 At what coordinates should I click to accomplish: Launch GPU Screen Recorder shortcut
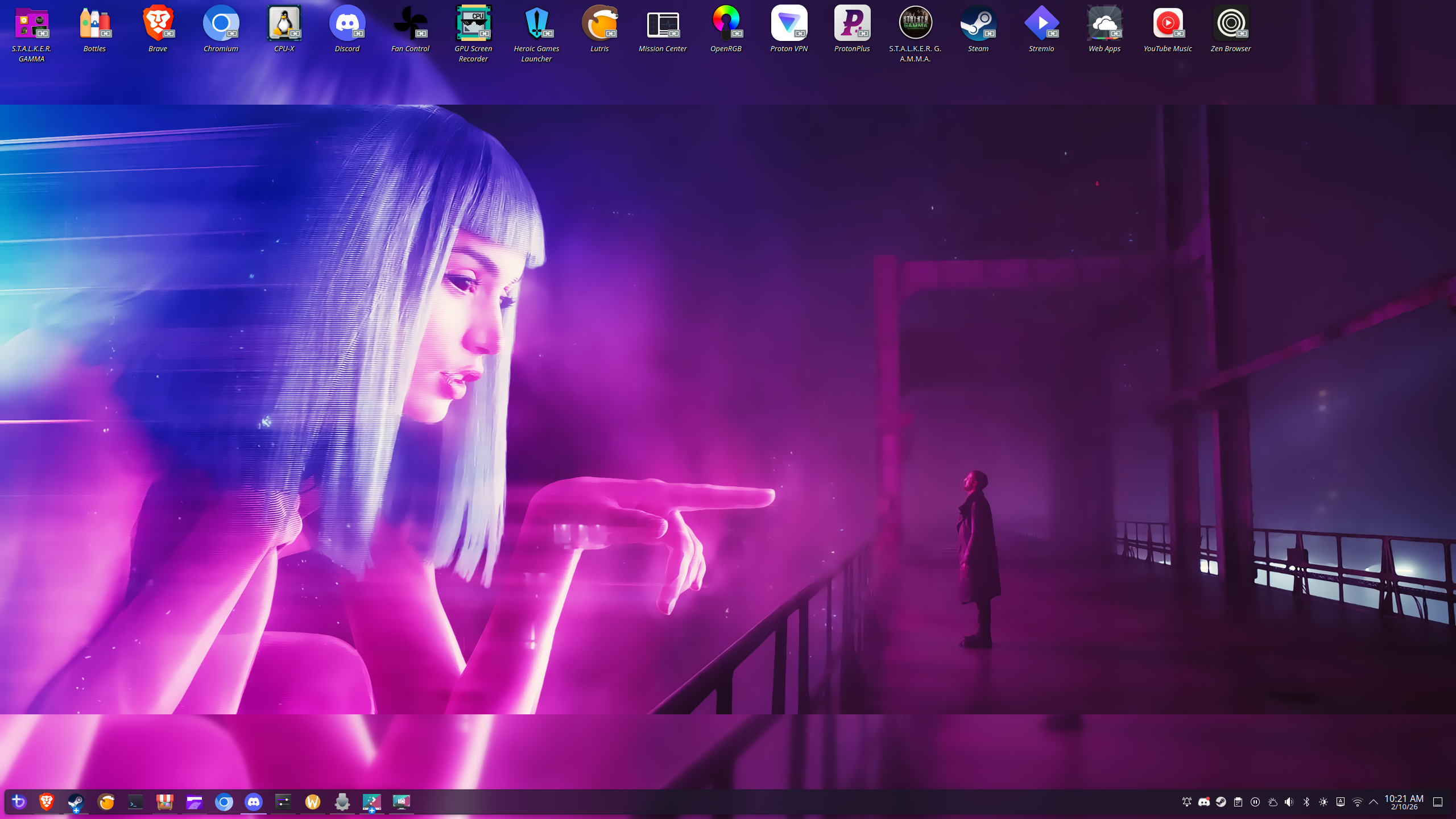coord(473,24)
